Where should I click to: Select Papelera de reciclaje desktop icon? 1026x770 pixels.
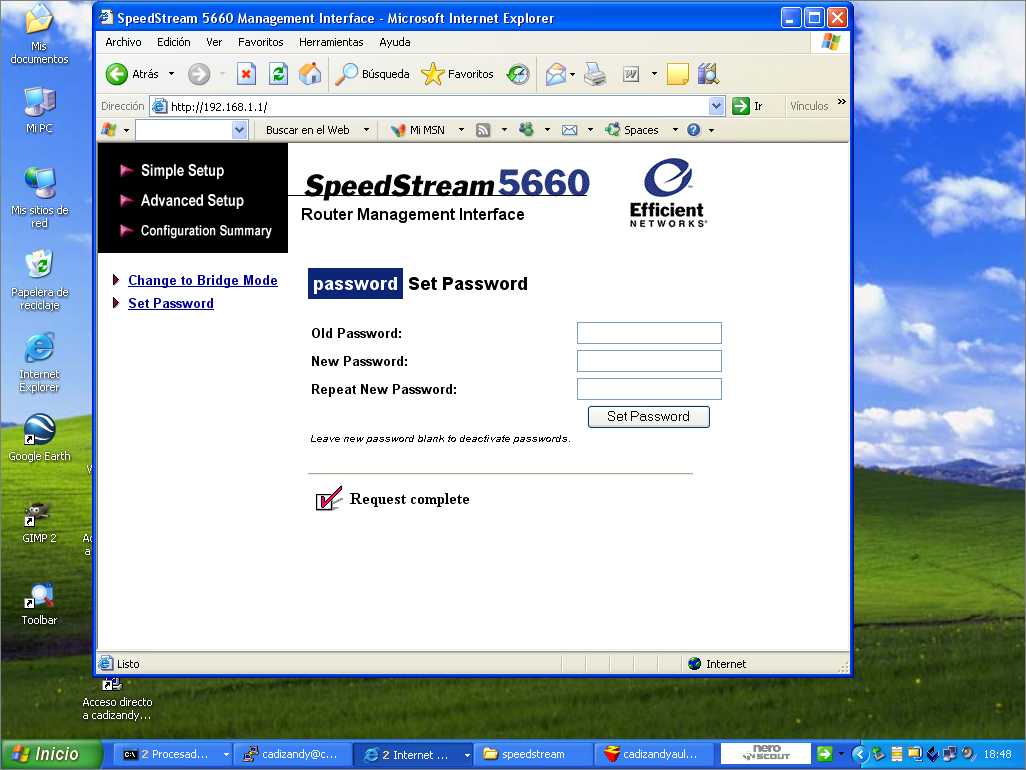tap(39, 280)
